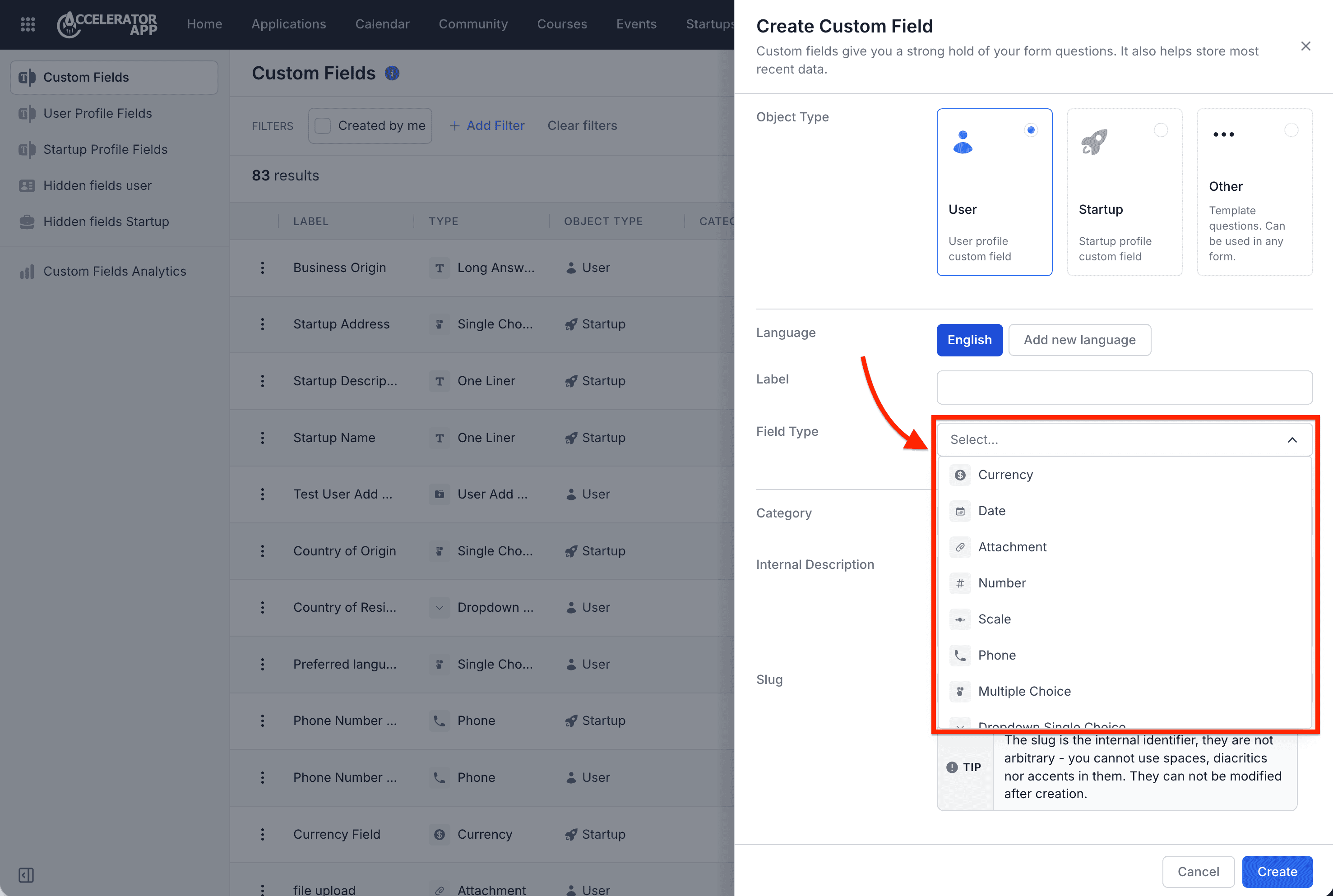1333x896 pixels.
Task: Click the Number hash icon in dropdown
Action: 960,583
